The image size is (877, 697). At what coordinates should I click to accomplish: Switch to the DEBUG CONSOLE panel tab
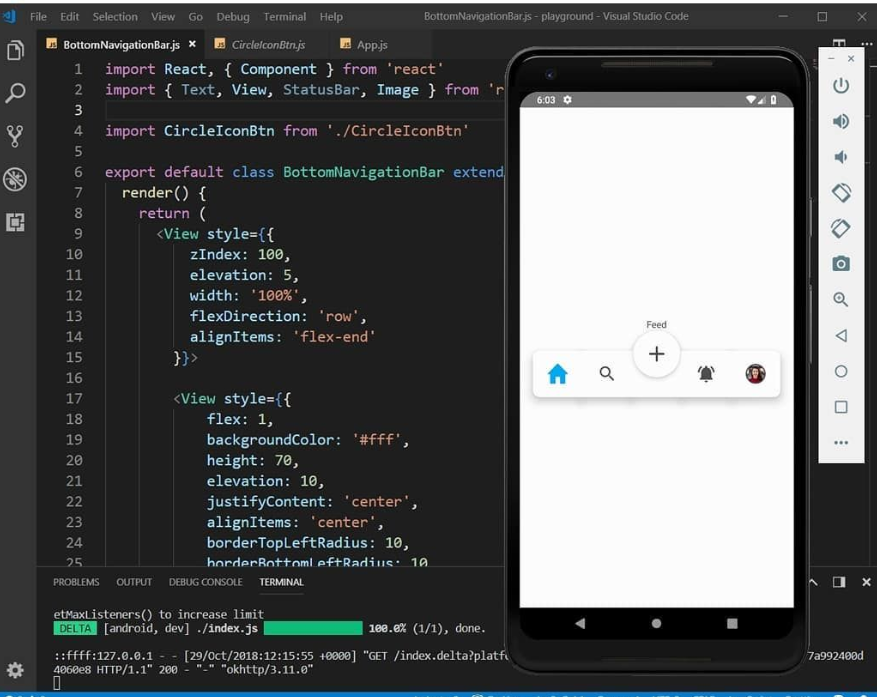[x=206, y=582]
